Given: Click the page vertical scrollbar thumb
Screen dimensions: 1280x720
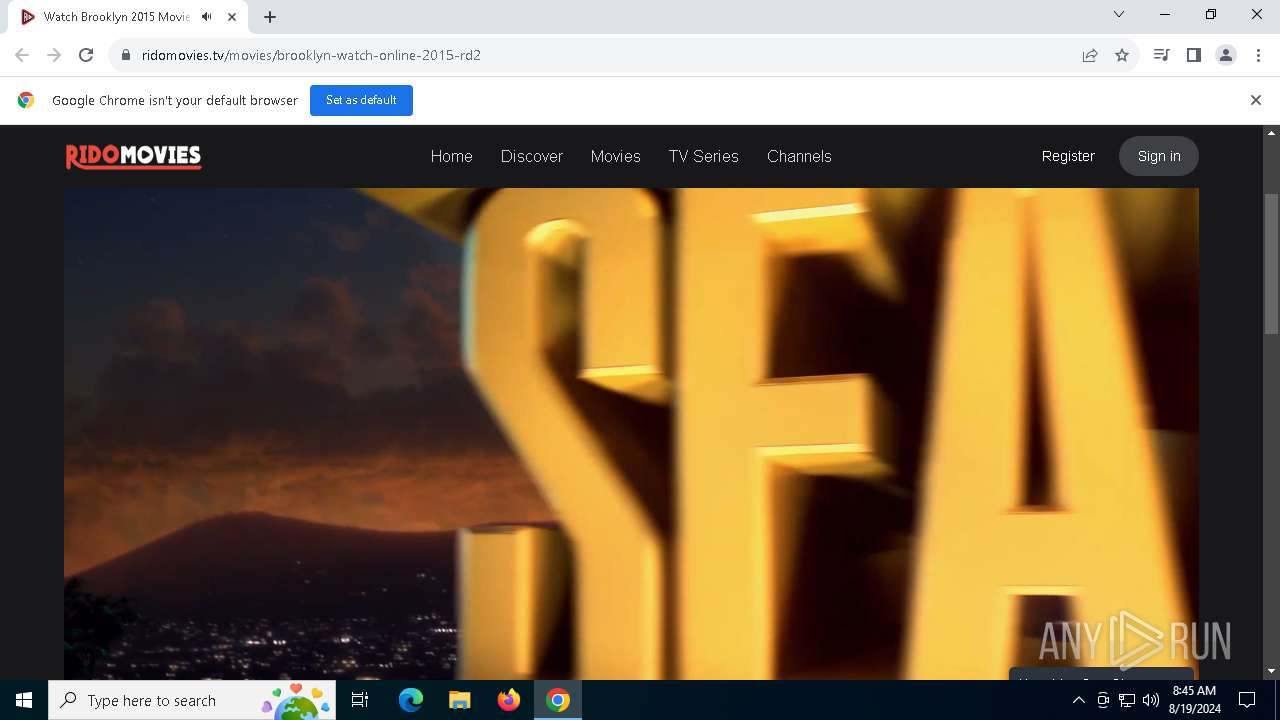Looking at the screenshot, I should (x=1272, y=264).
